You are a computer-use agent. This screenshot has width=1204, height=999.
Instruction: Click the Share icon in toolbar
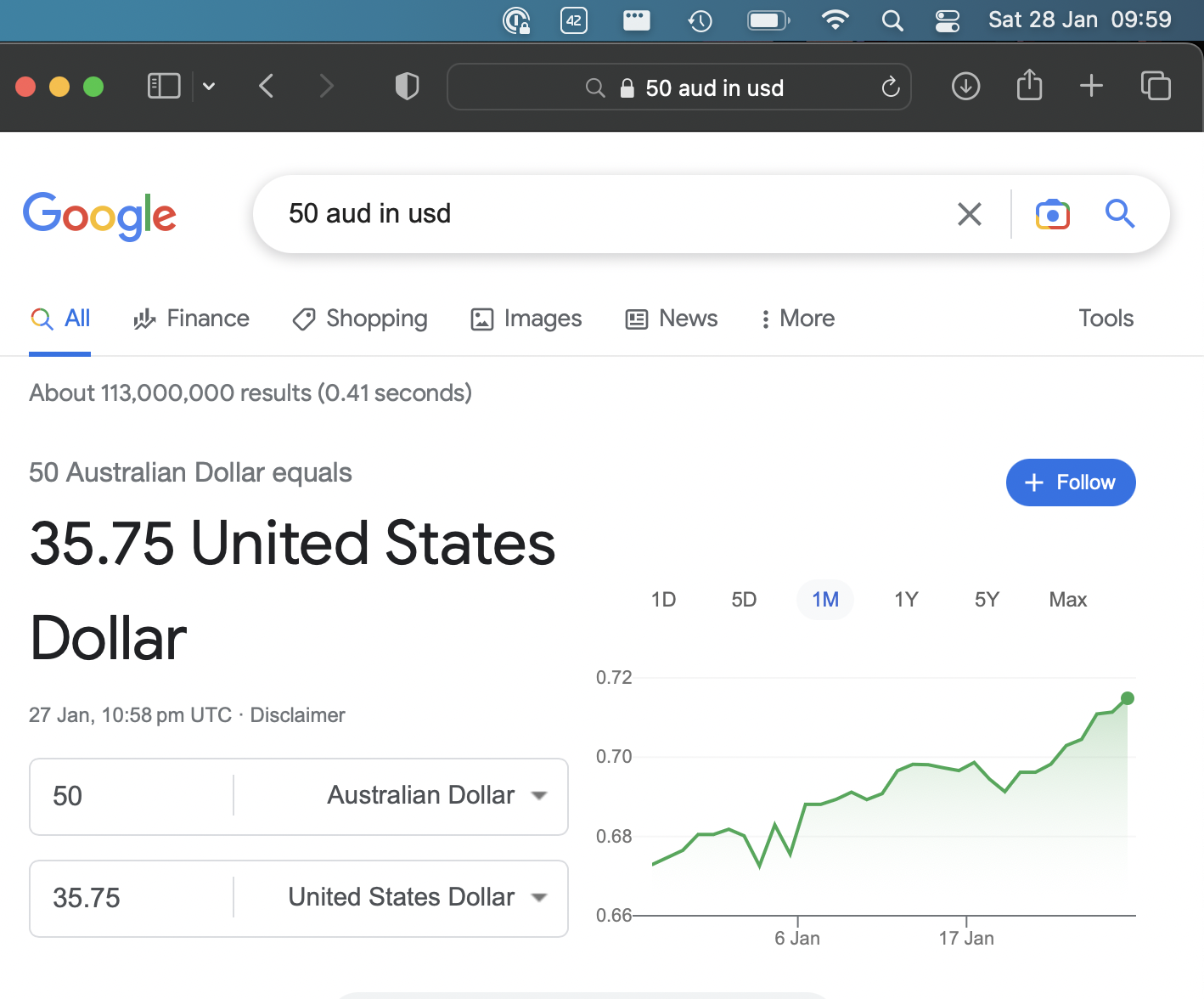tap(1029, 85)
